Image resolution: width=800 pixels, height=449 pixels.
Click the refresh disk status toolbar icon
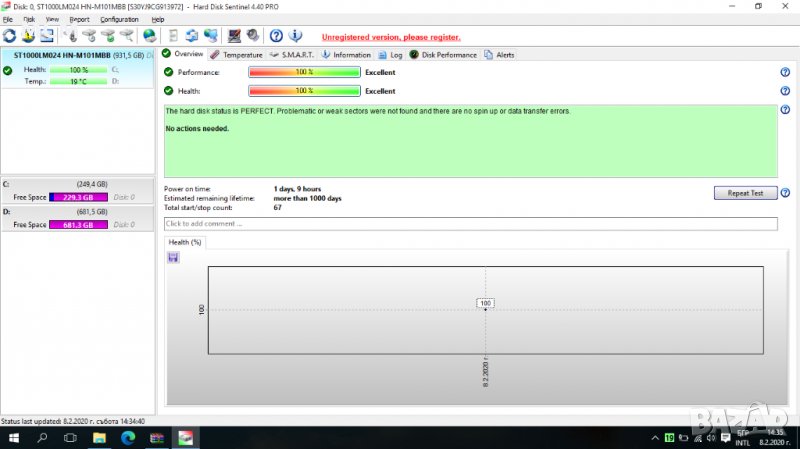(10, 36)
